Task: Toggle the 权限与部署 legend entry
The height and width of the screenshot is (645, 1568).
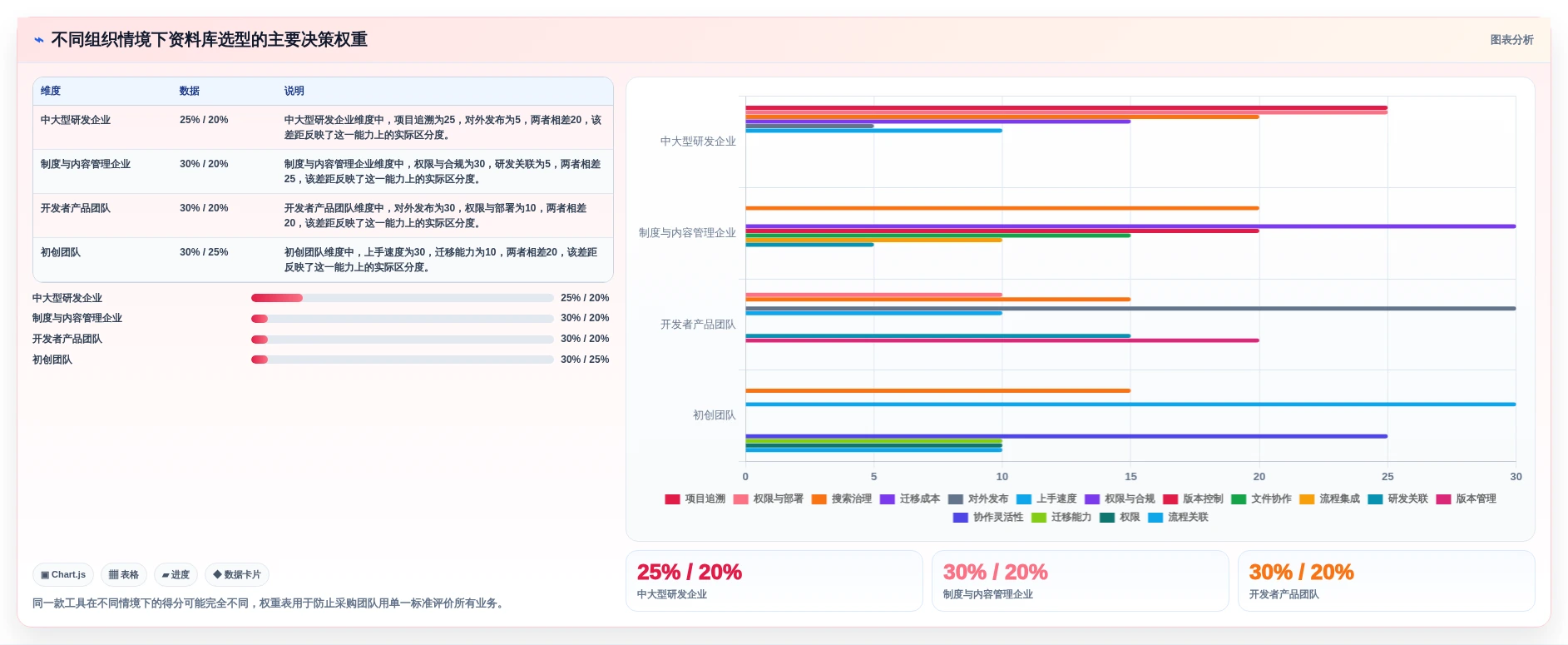Action: click(768, 499)
